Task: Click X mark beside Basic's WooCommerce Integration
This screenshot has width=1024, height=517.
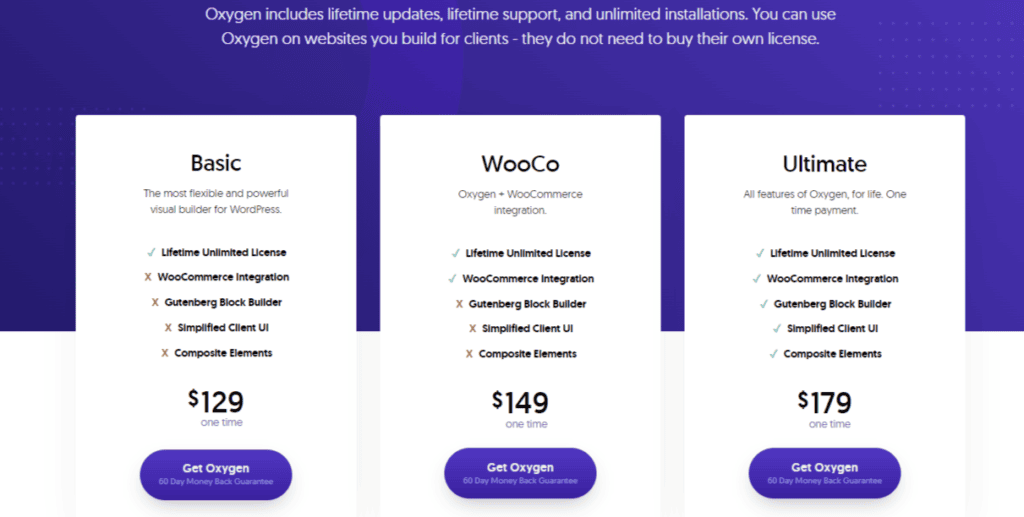Action: 147,278
